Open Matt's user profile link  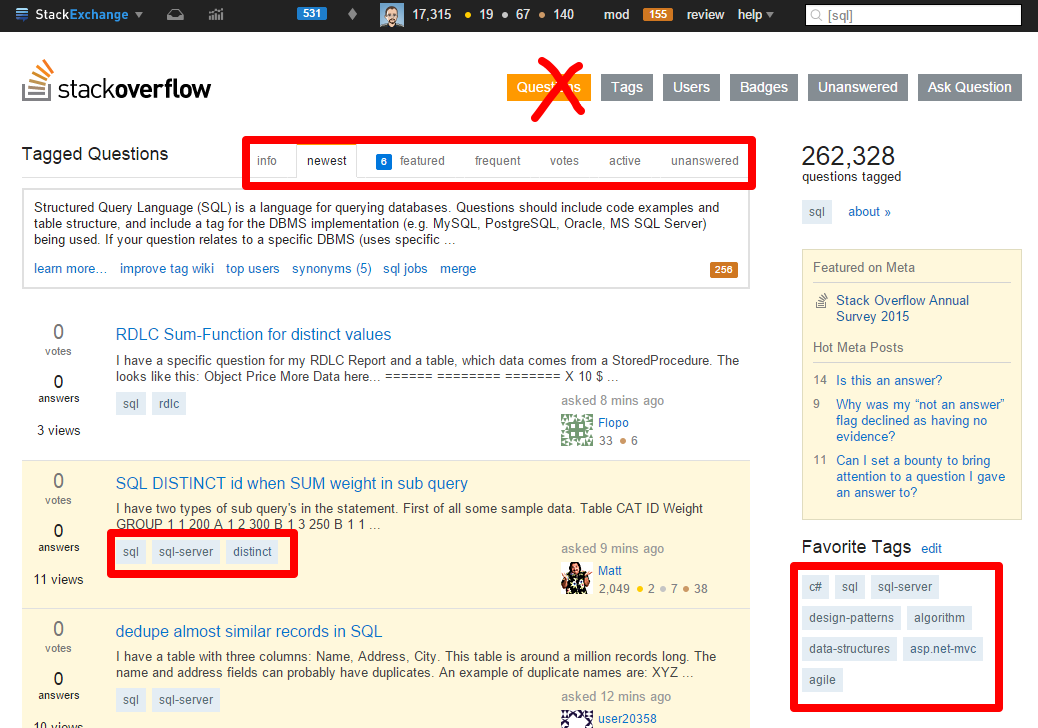click(x=610, y=570)
